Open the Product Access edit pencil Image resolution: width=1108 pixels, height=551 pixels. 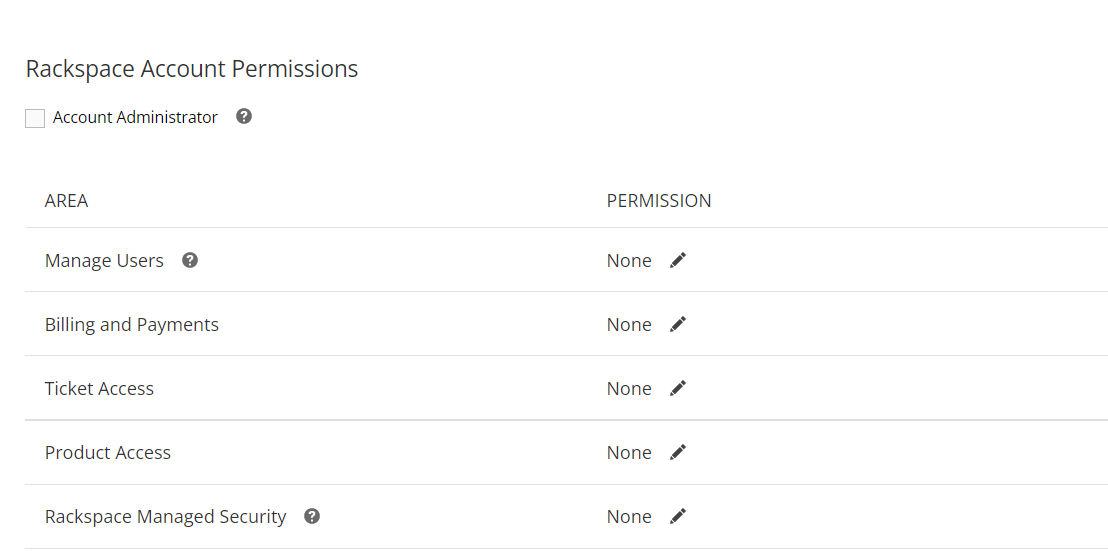coord(678,452)
